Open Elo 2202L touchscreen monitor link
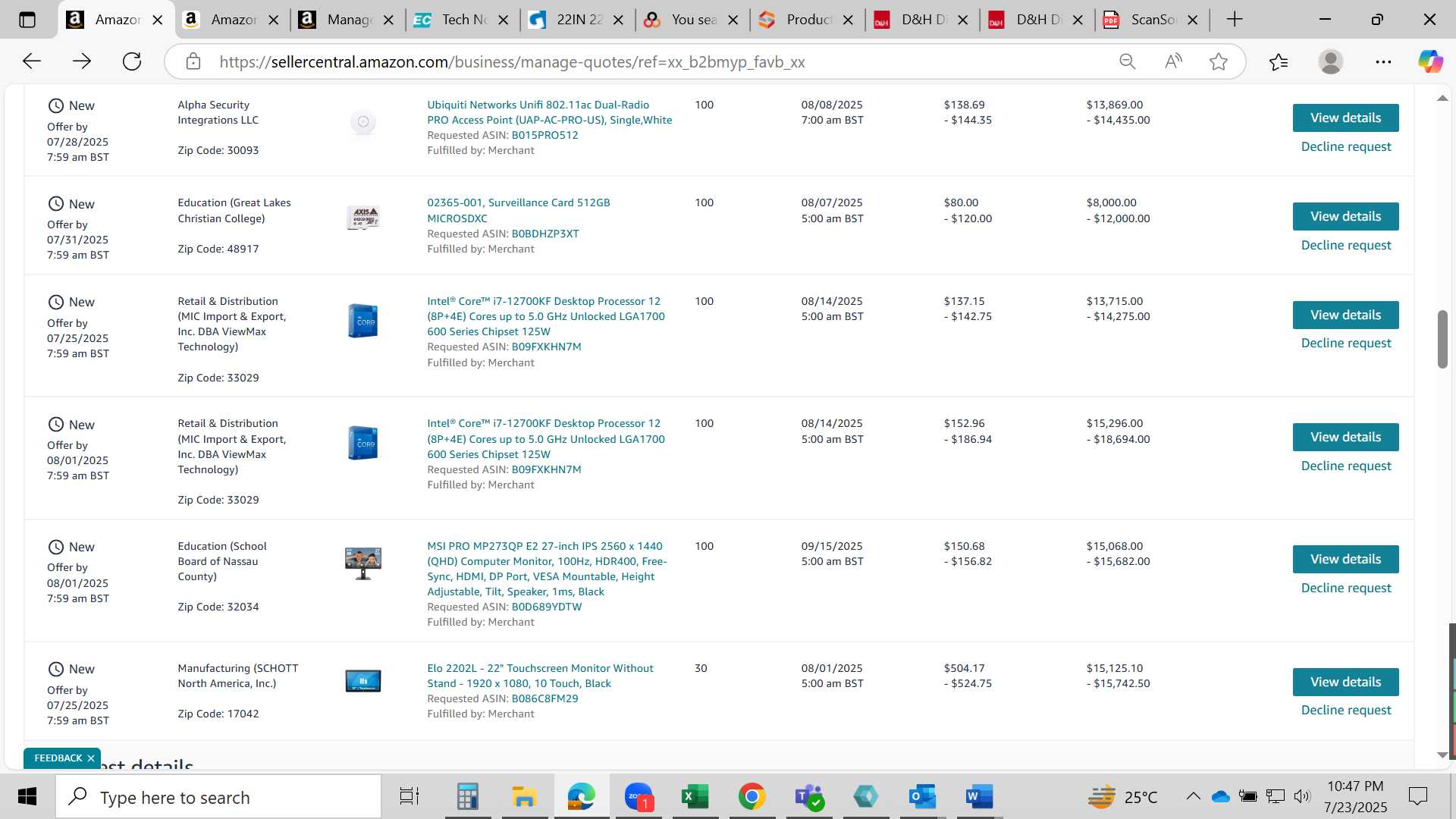The width and height of the screenshot is (1456, 819). (540, 676)
